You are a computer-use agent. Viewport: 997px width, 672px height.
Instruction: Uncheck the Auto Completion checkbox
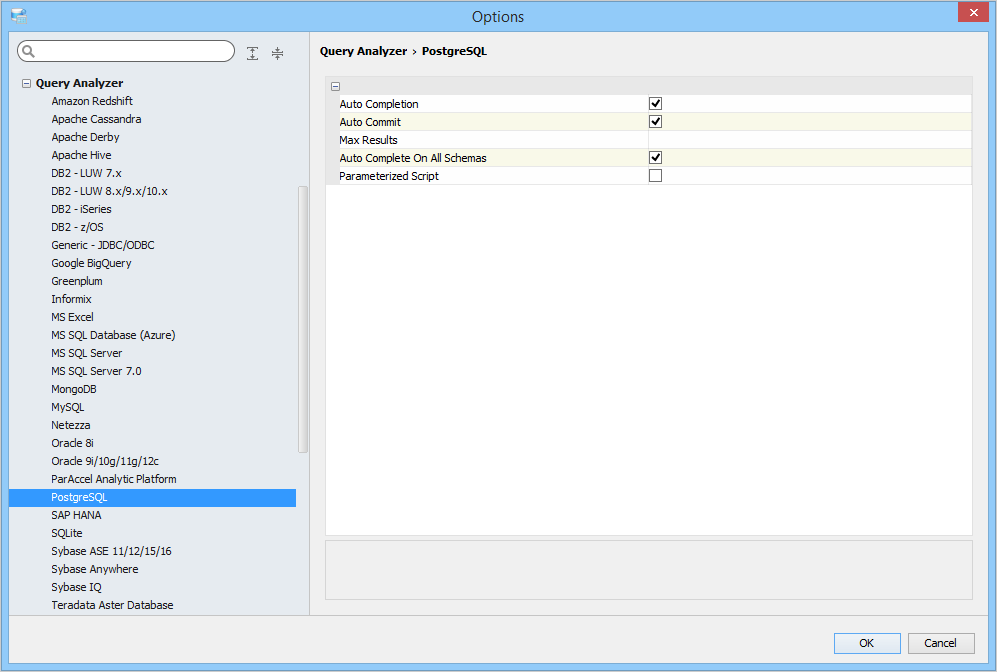[x=655, y=104]
